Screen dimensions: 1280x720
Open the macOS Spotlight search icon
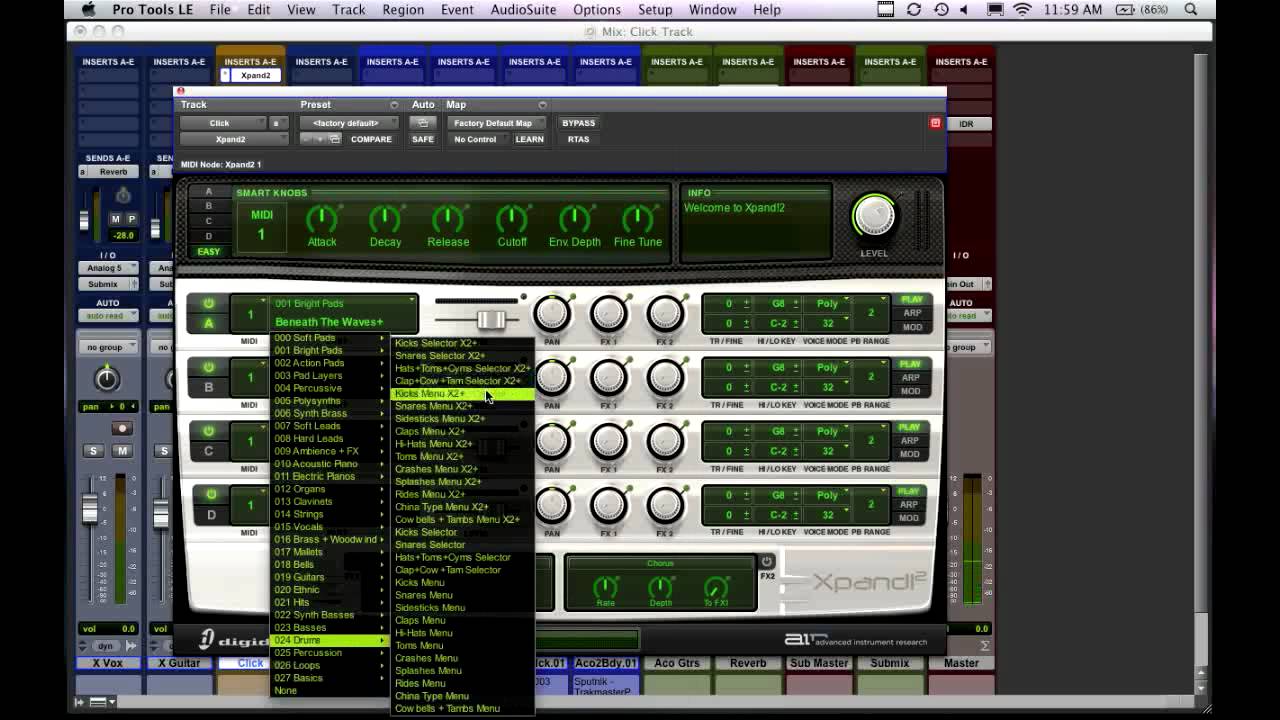click(x=1191, y=10)
